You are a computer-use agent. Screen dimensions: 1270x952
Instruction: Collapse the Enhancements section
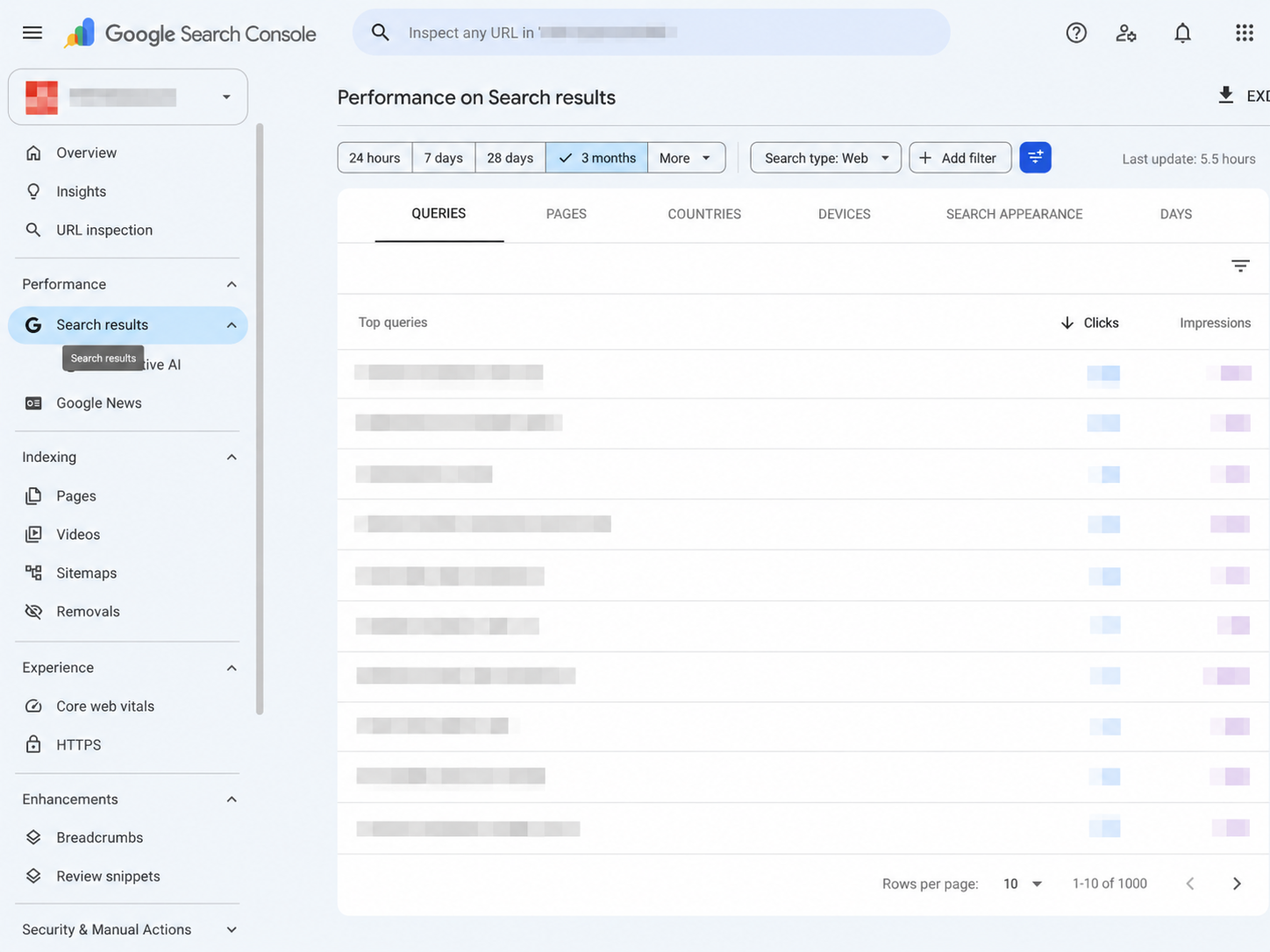(x=232, y=799)
